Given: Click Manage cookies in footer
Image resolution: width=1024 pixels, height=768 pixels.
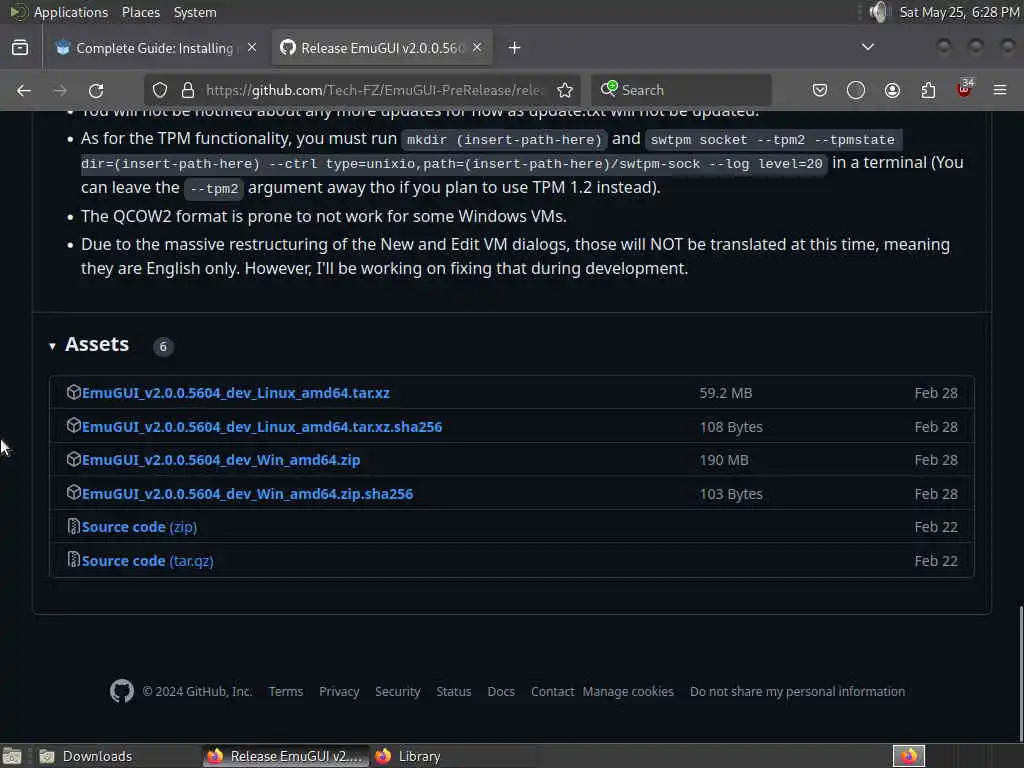Looking at the screenshot, I should tap(628, 692).
